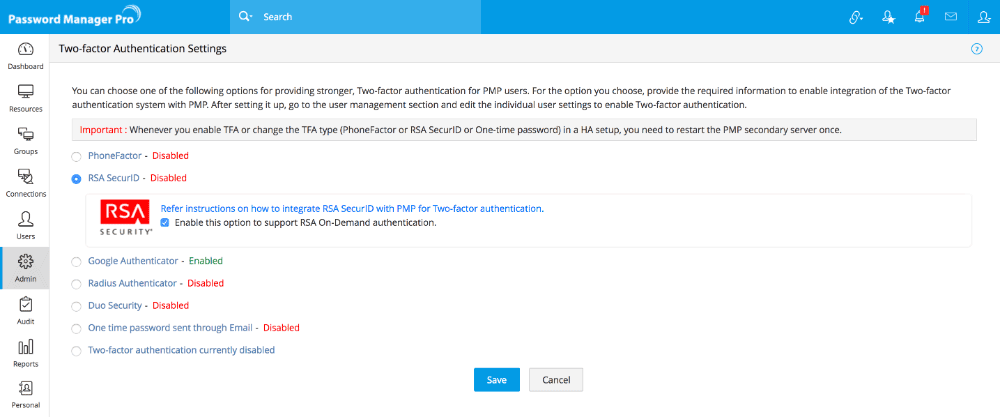Click the notifications bell icon
The width and height of the screenshot is (1000, 417).
coord(919,17)
